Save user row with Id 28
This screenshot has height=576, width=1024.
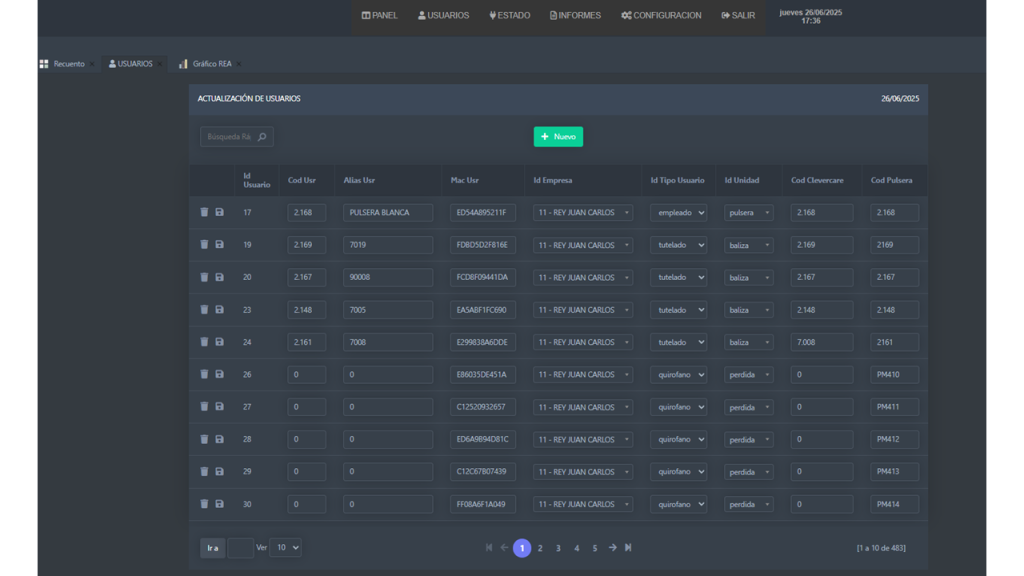tap(219, 439)
